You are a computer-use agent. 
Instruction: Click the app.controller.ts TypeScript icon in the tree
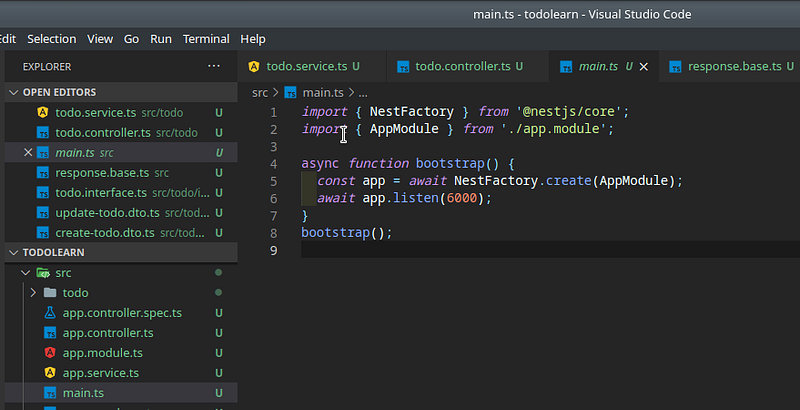(49, 333)
